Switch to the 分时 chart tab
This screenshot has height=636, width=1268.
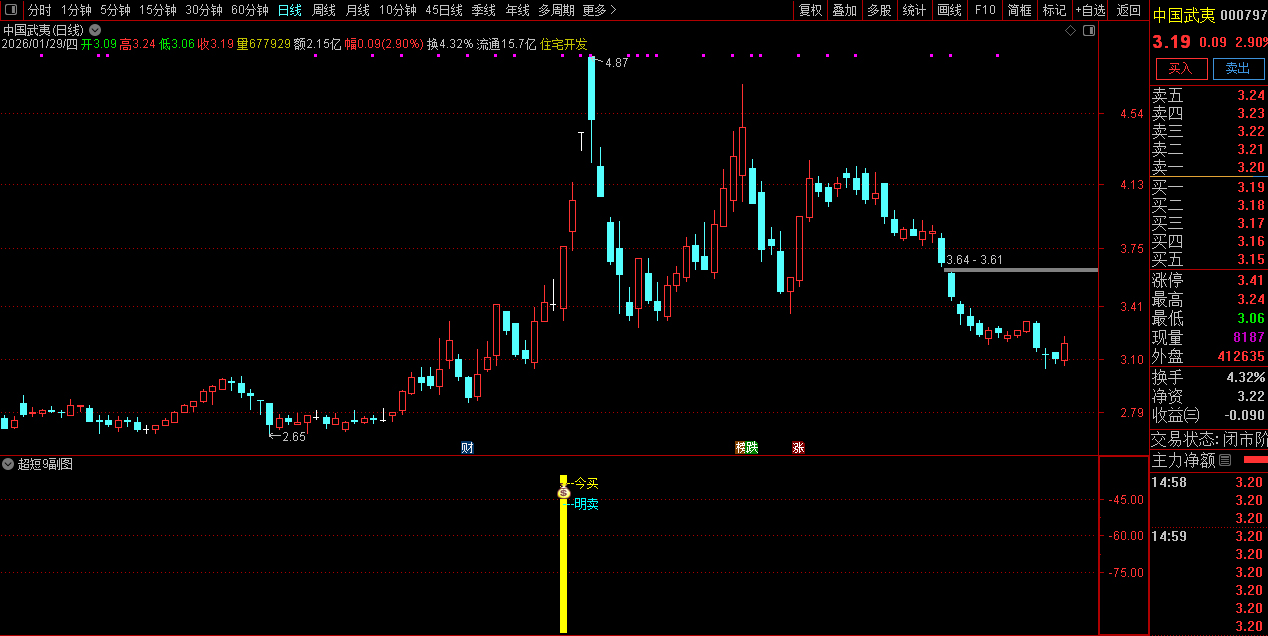[39, 10]
